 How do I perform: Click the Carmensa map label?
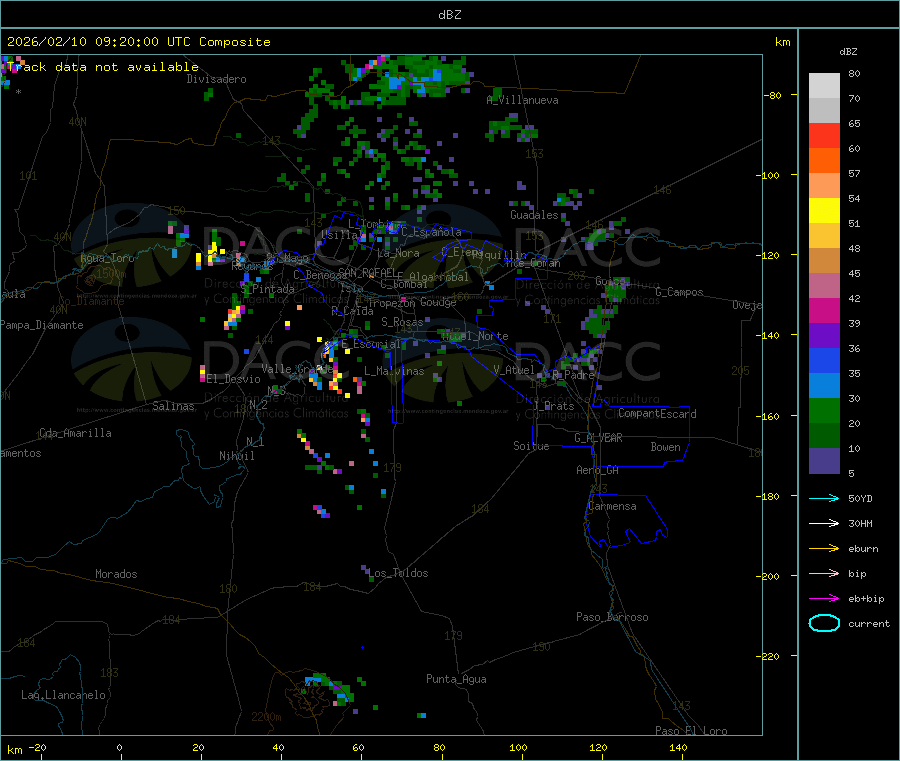click(x=612, y=507)
